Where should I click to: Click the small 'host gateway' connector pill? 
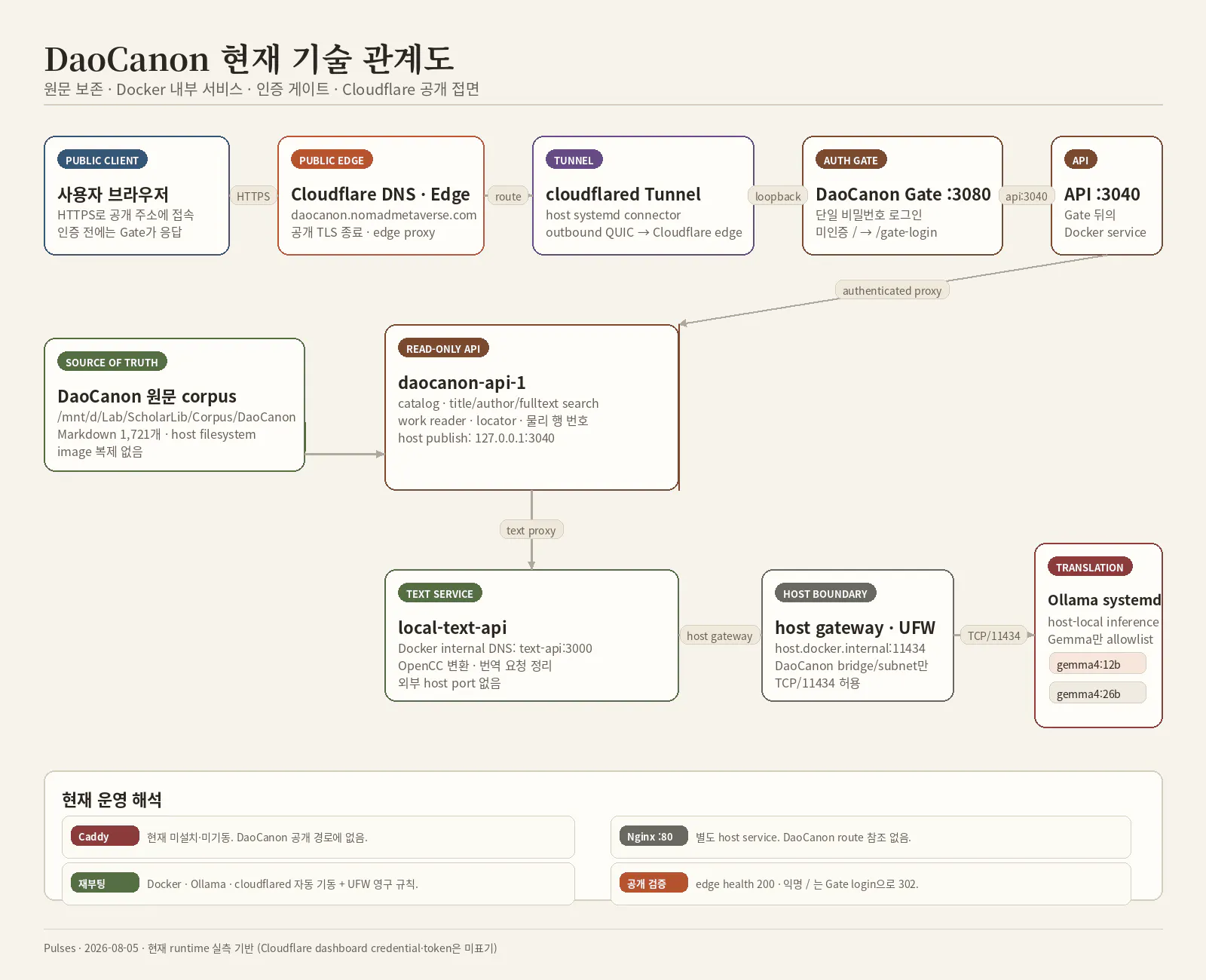click(x=720, y=635)
